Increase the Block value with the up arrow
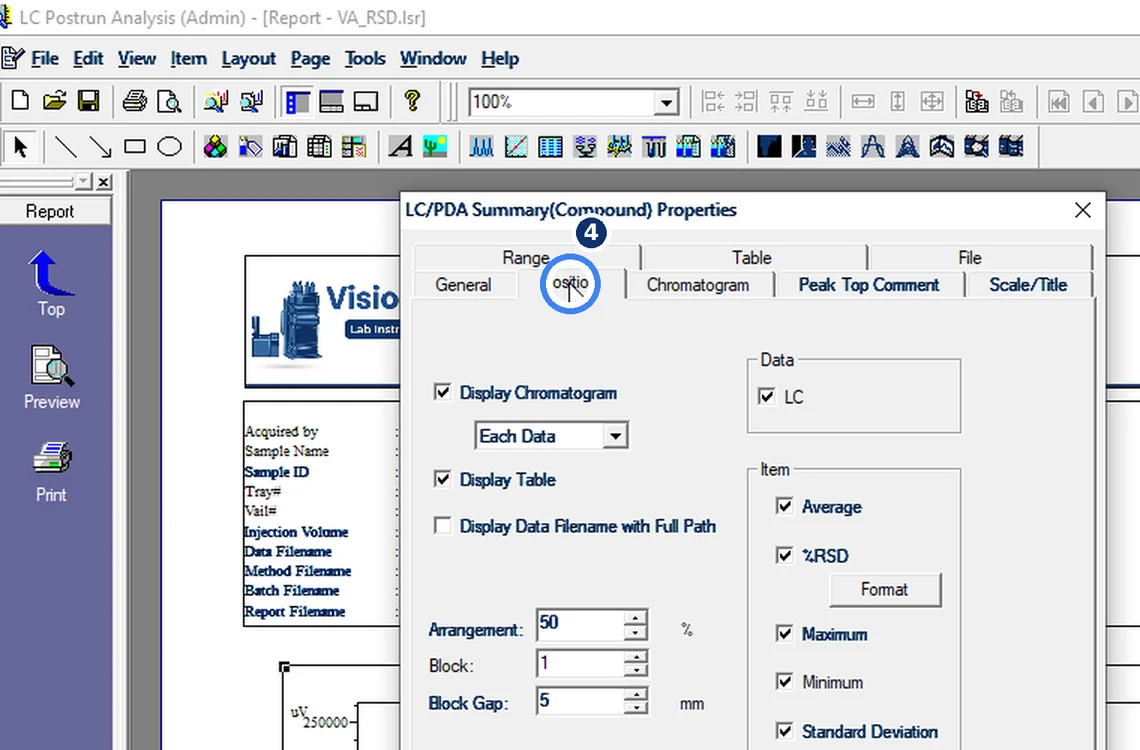 click(635, 656)
